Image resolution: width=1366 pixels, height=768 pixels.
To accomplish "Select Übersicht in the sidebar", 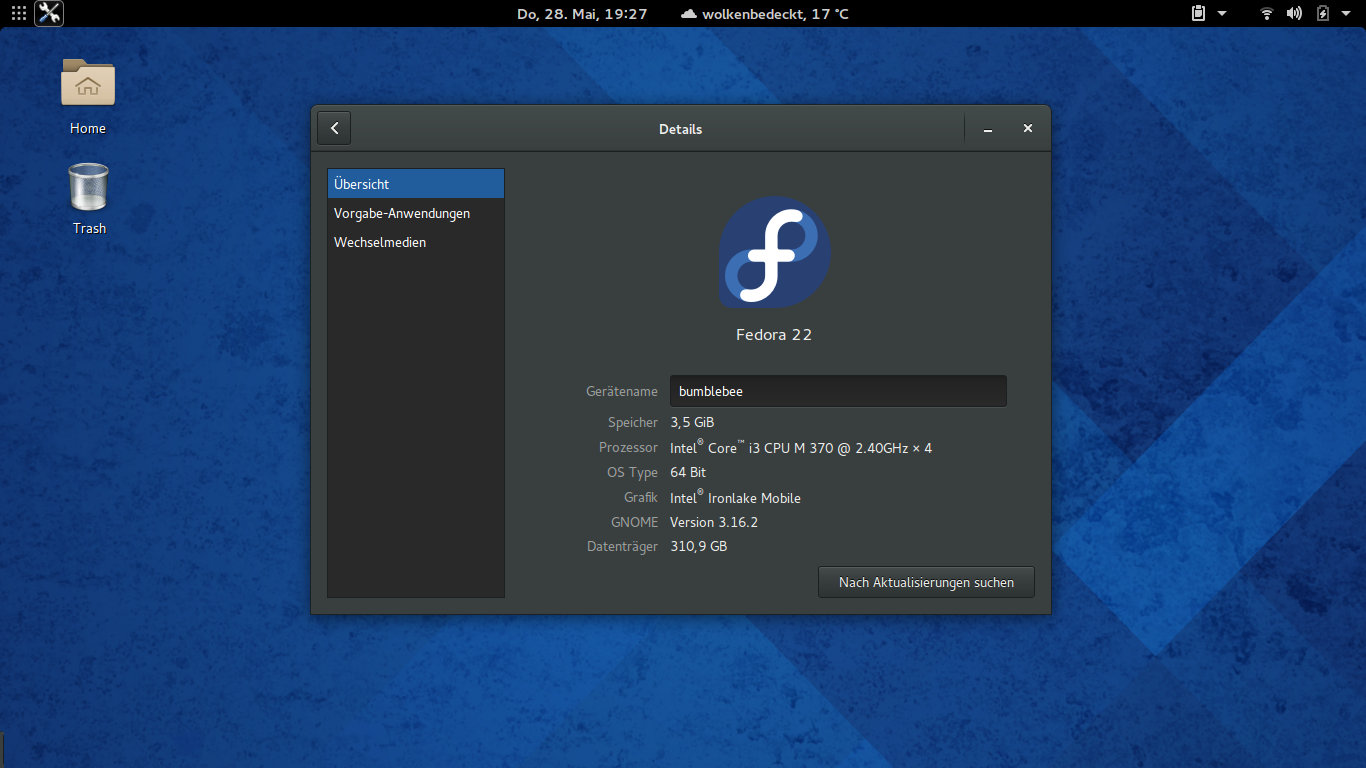I will pos(416,184).
